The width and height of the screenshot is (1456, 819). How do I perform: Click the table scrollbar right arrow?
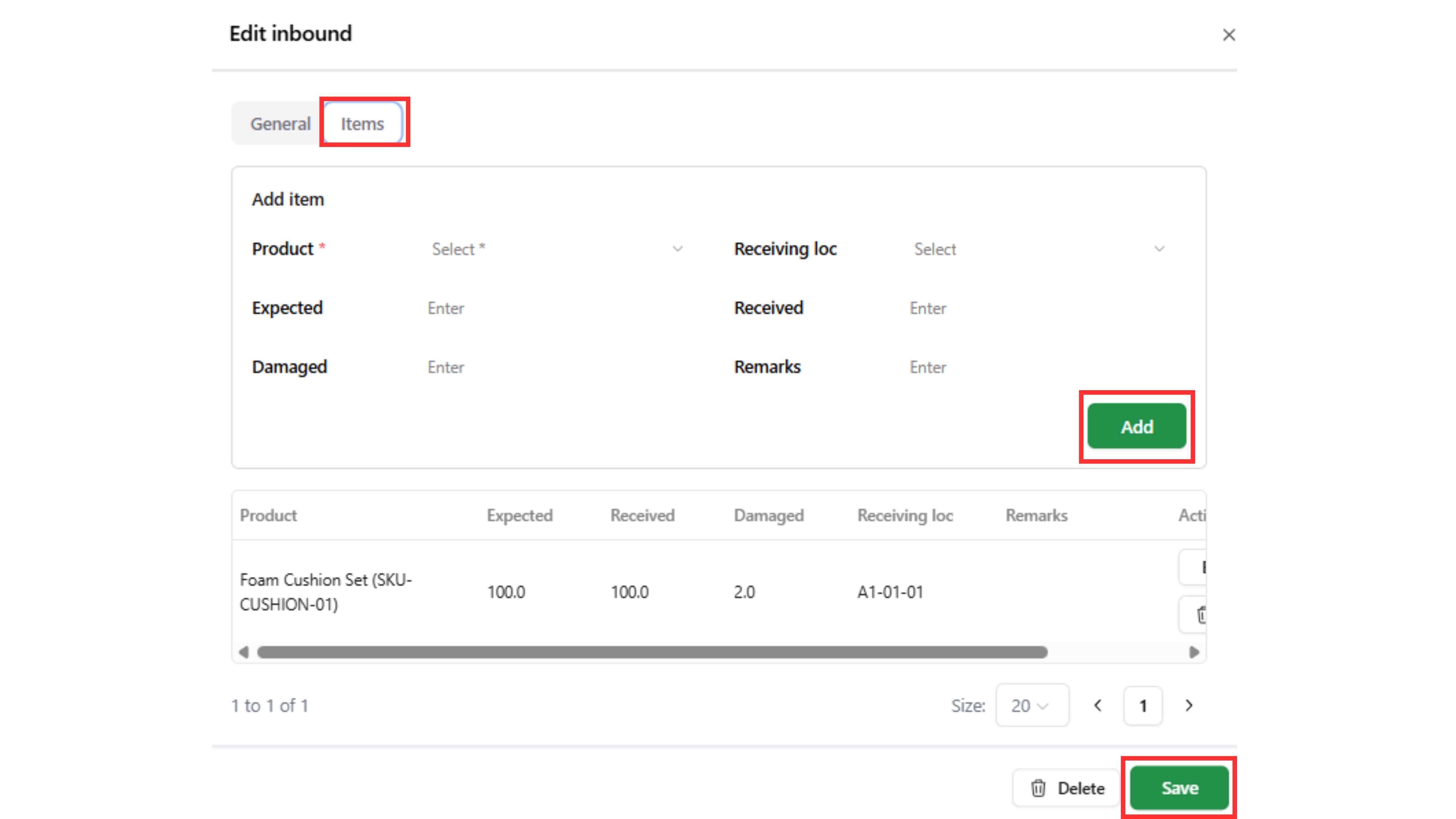click(1194, 652)
